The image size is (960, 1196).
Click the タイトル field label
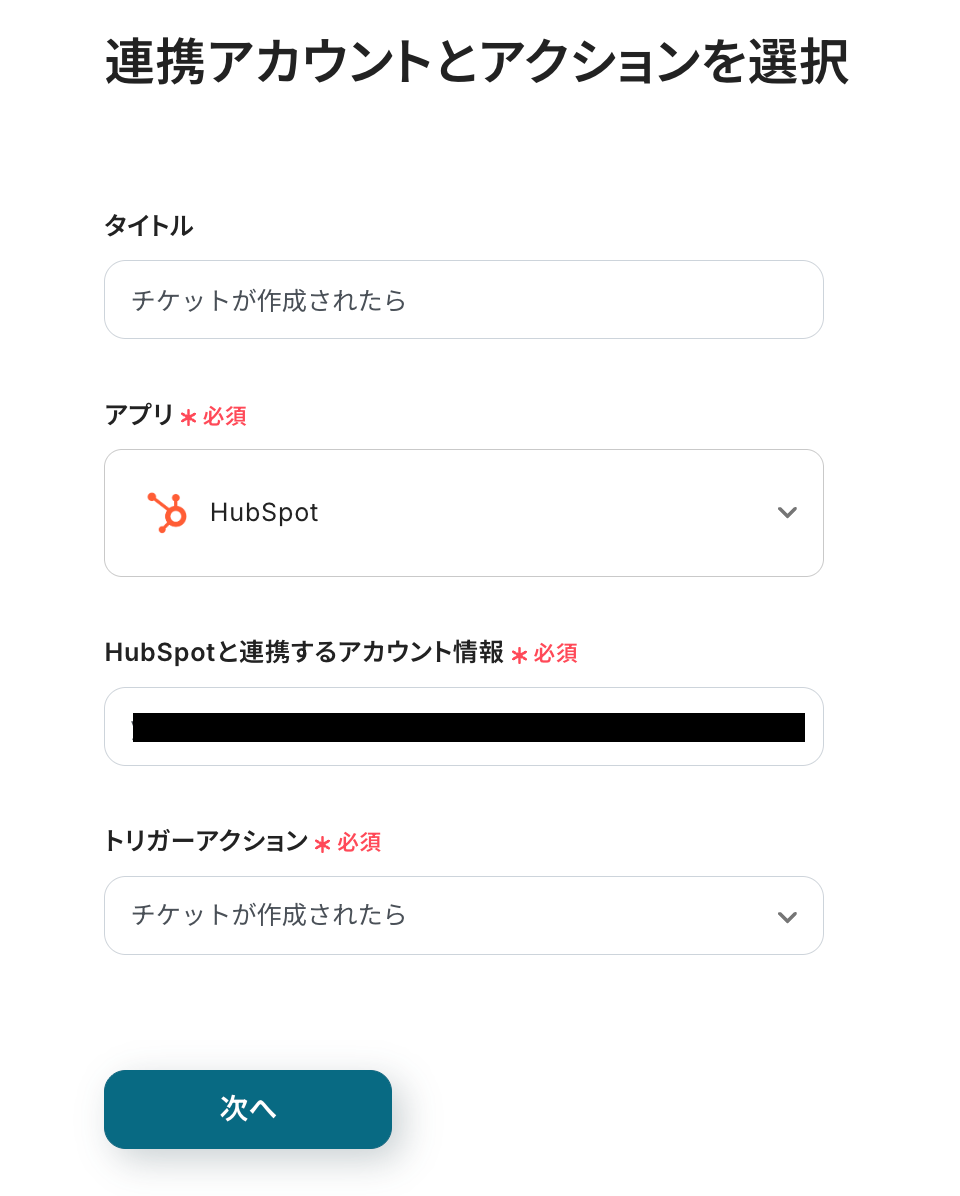coord(148,226)
